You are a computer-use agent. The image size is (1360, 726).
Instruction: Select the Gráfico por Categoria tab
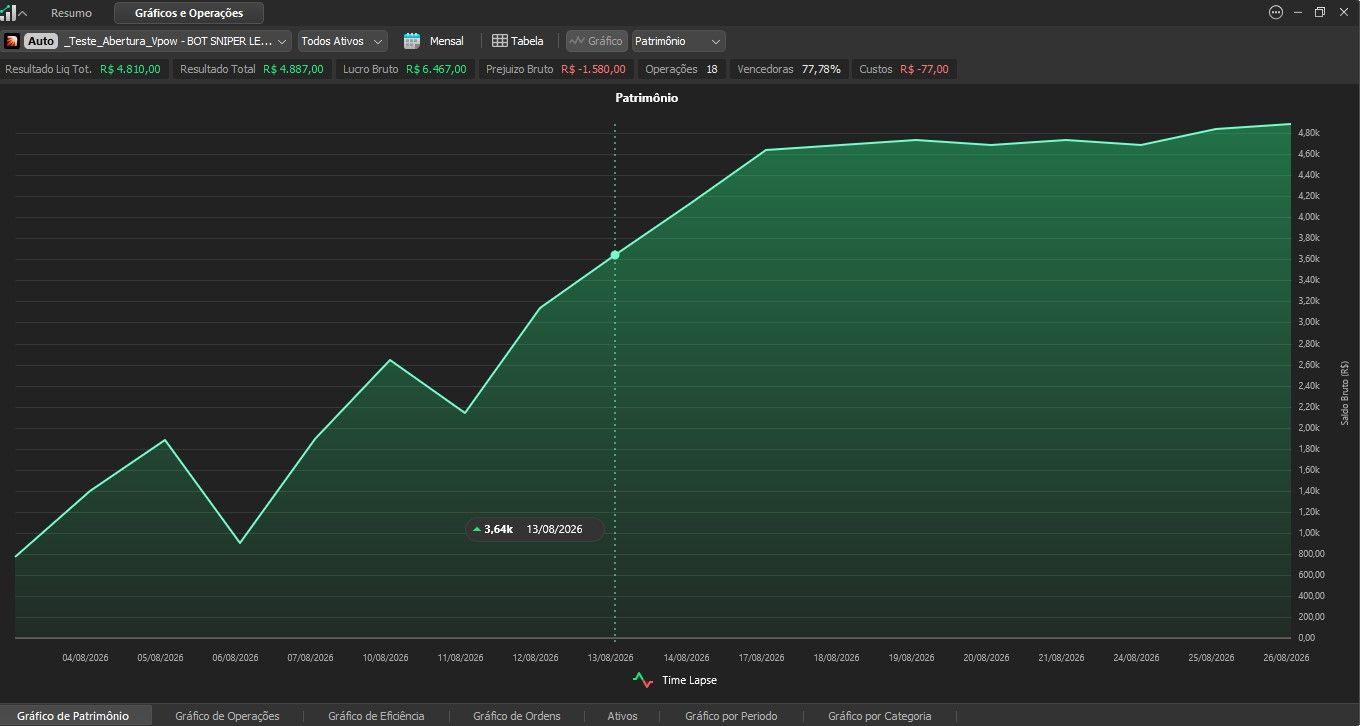click(x=880, y=716)
